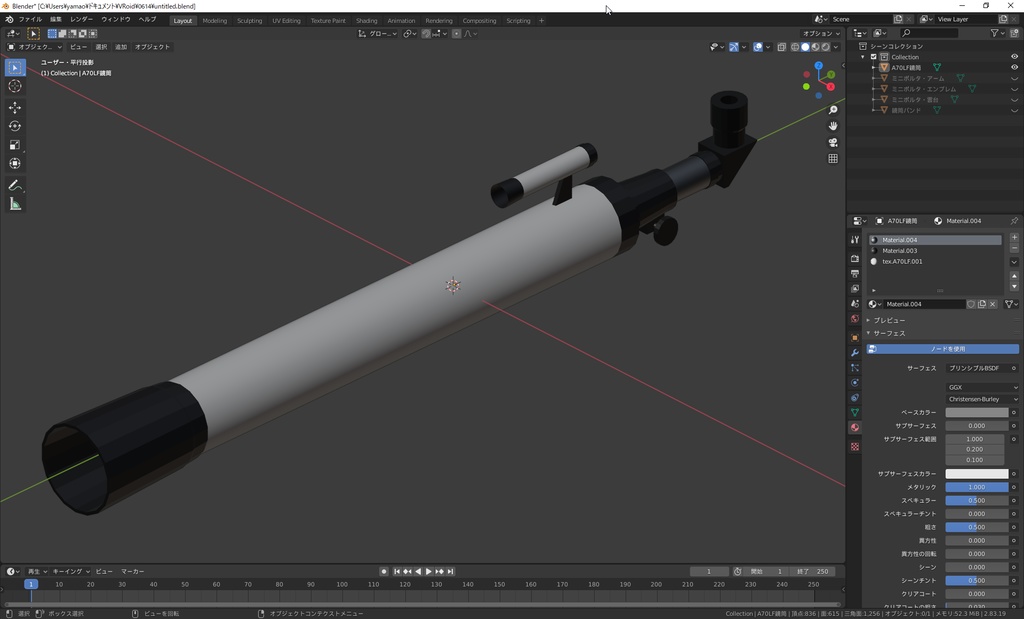Viewport: 1024px width, 619px height.
Task: Open the レンダー menu
Action: point(81,20)
